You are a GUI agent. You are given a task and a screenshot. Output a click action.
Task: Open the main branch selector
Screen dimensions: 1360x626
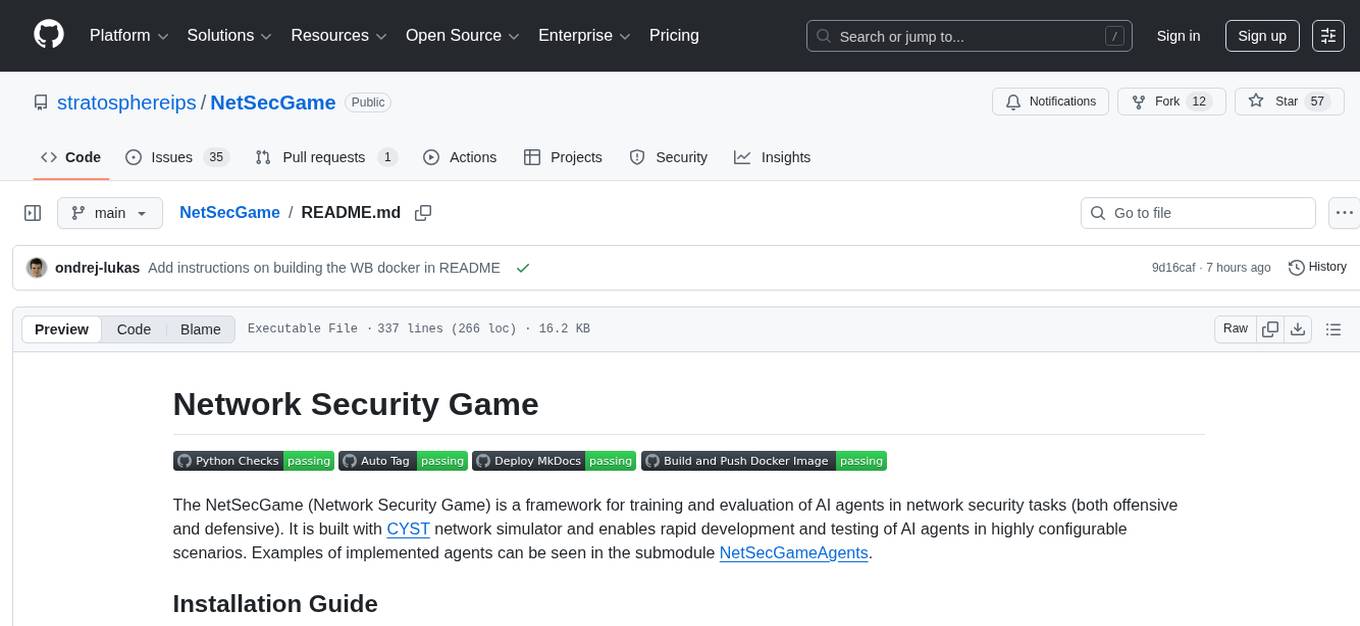tap(109, 212)
